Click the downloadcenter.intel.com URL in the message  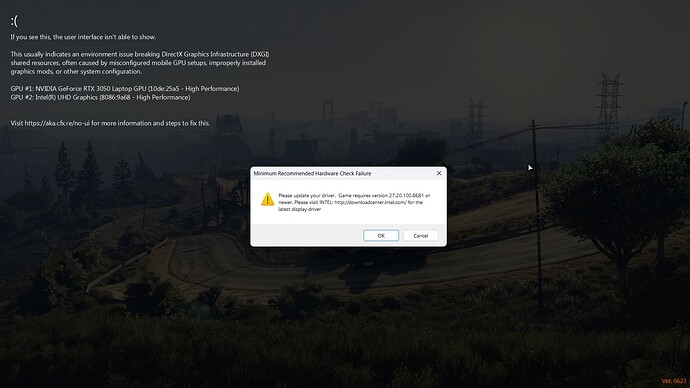[x=371, y=202]
